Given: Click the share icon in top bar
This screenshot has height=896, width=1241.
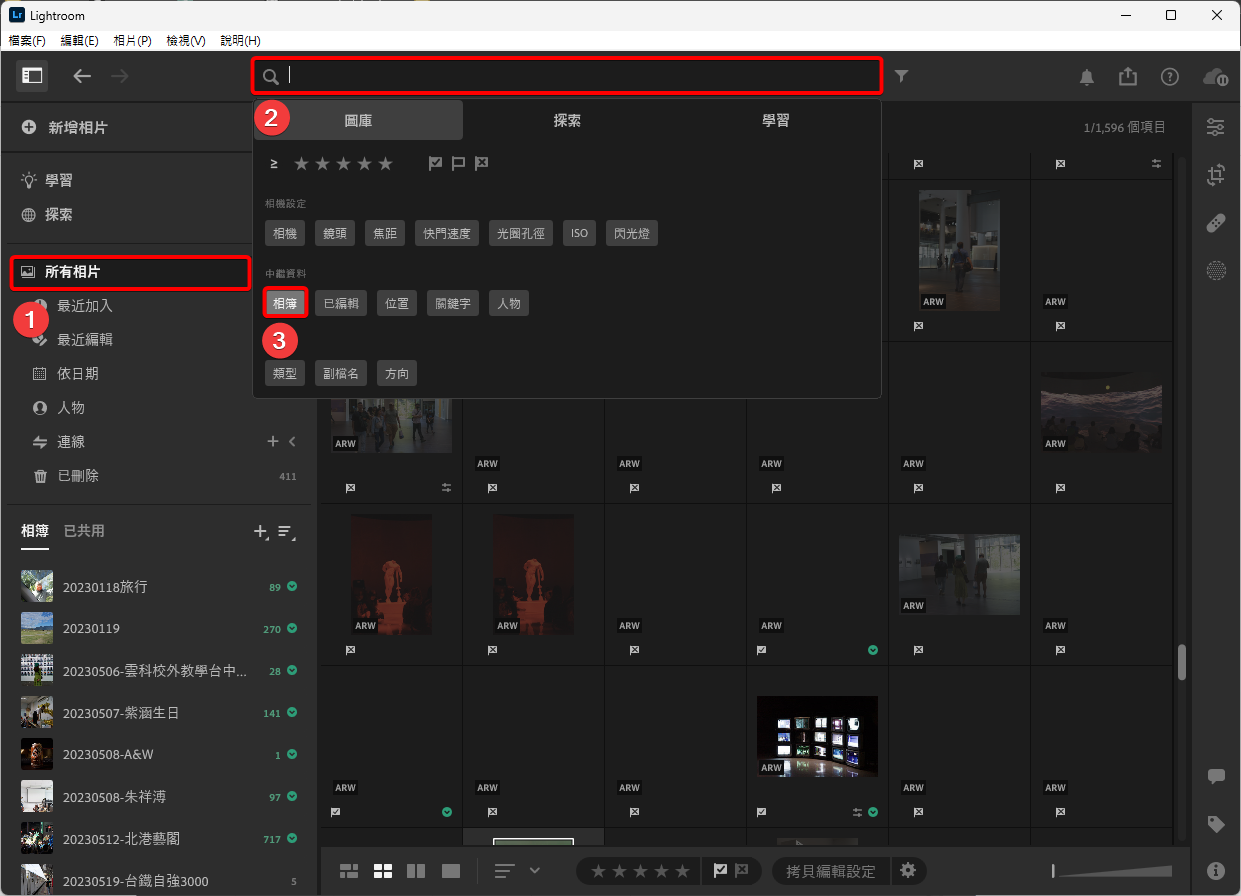Looking at the screenshot, I should coord(1128,77).
